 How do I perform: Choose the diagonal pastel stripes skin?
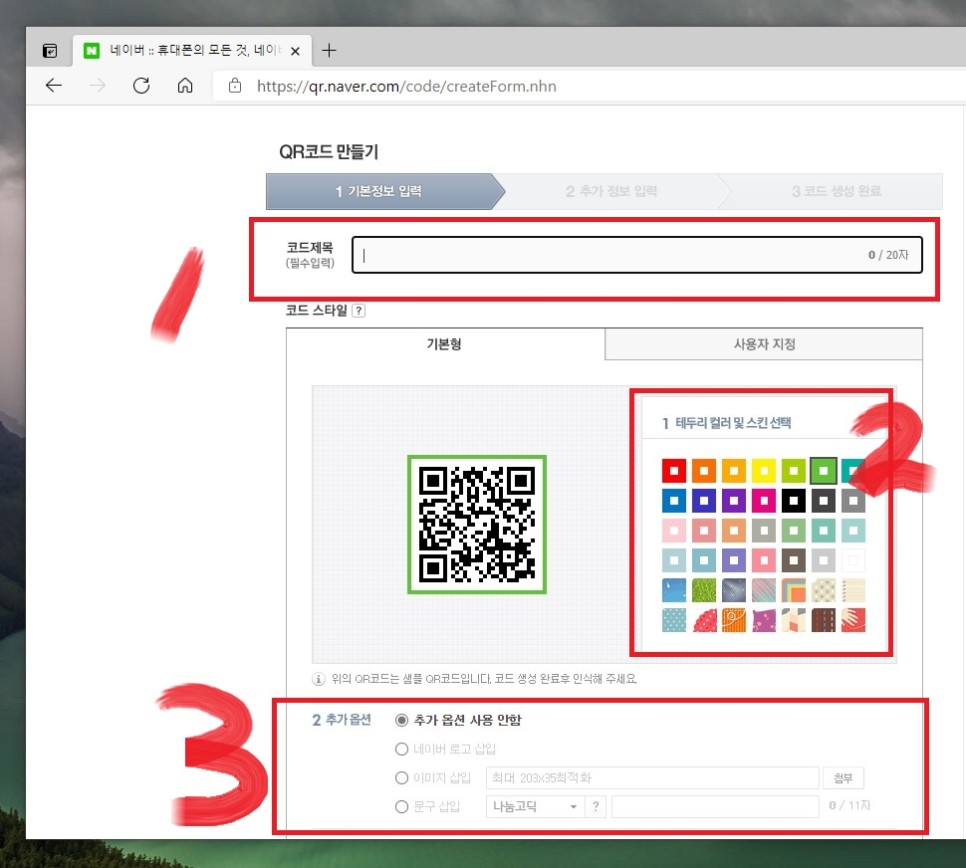763,590
